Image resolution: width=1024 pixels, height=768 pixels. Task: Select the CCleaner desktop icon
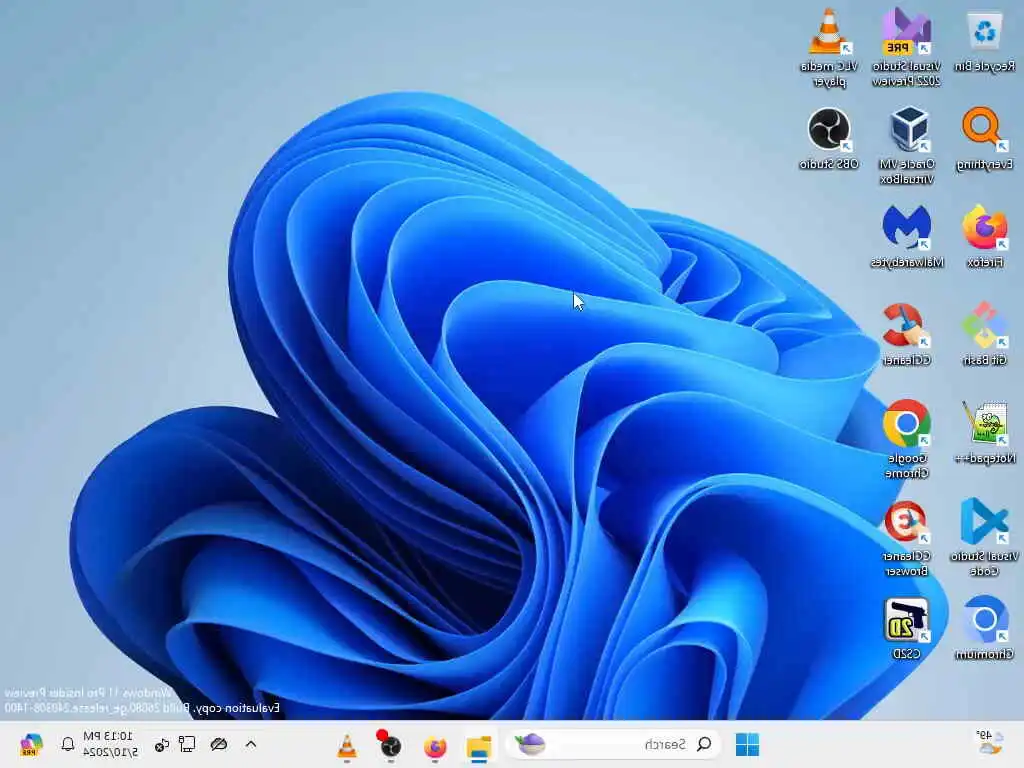pyautogui.click(x=906, y=334)
